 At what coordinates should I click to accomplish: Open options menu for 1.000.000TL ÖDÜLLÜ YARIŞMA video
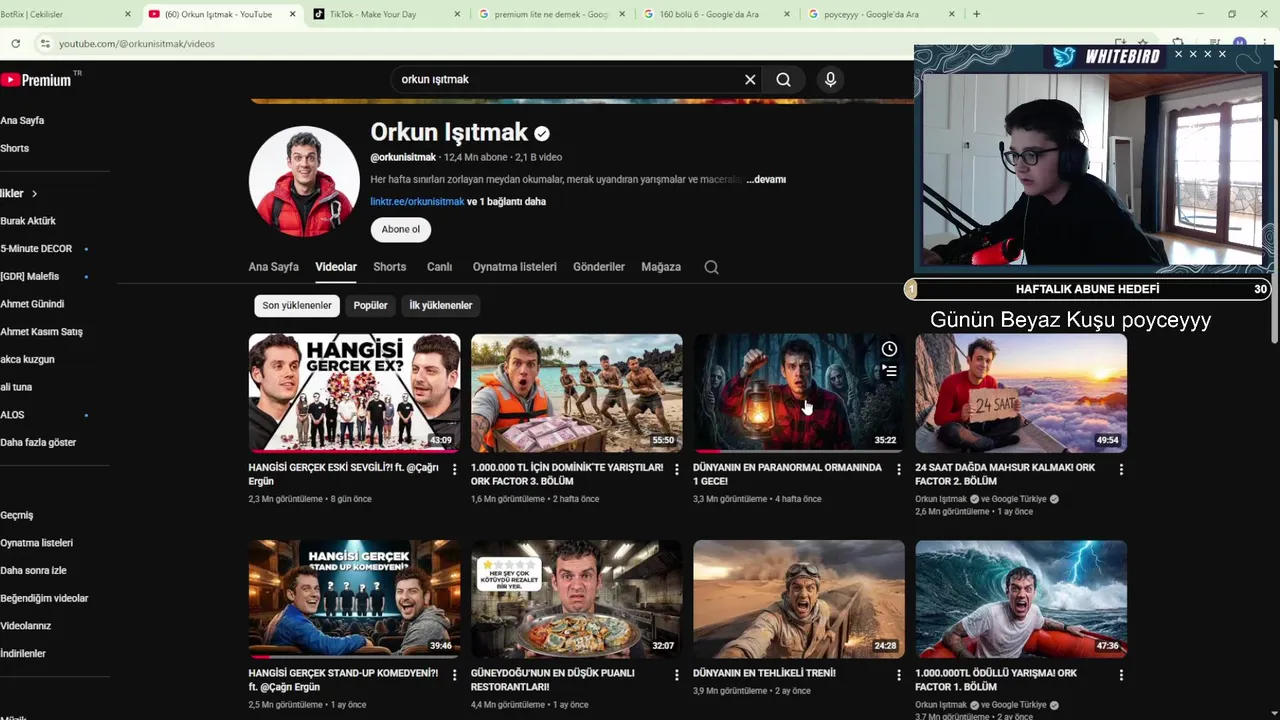click(1121, 675)
